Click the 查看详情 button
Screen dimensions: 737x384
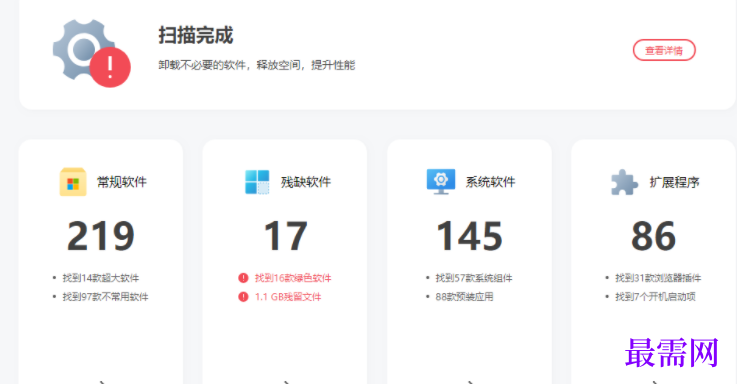[x=664, y=50]
